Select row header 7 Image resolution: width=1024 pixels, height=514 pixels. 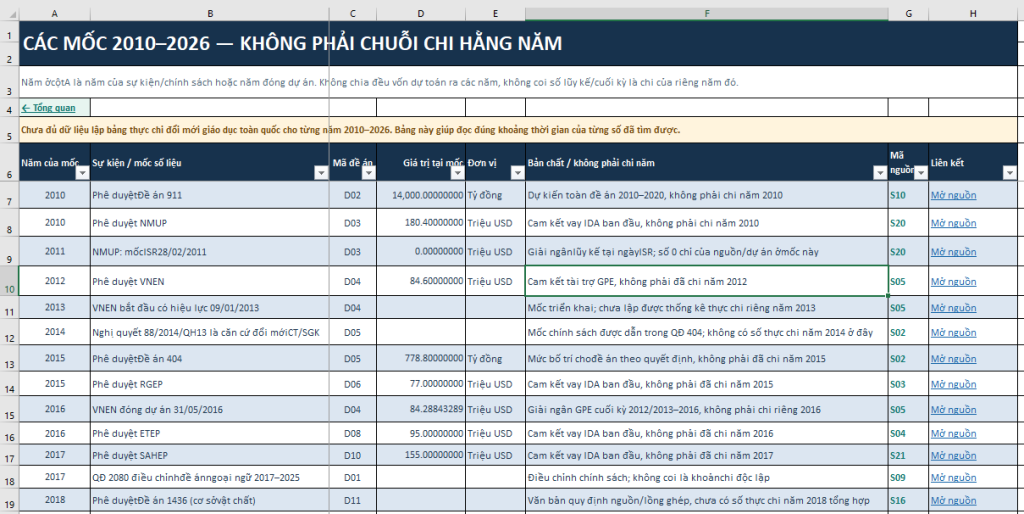[9, 195]
